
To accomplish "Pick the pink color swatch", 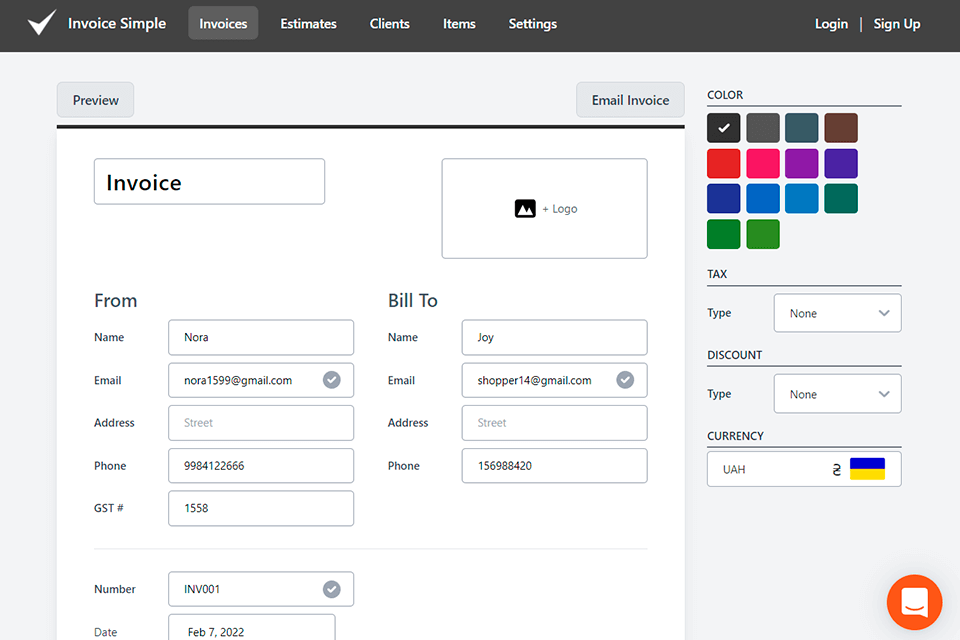I will pos(763,164).
